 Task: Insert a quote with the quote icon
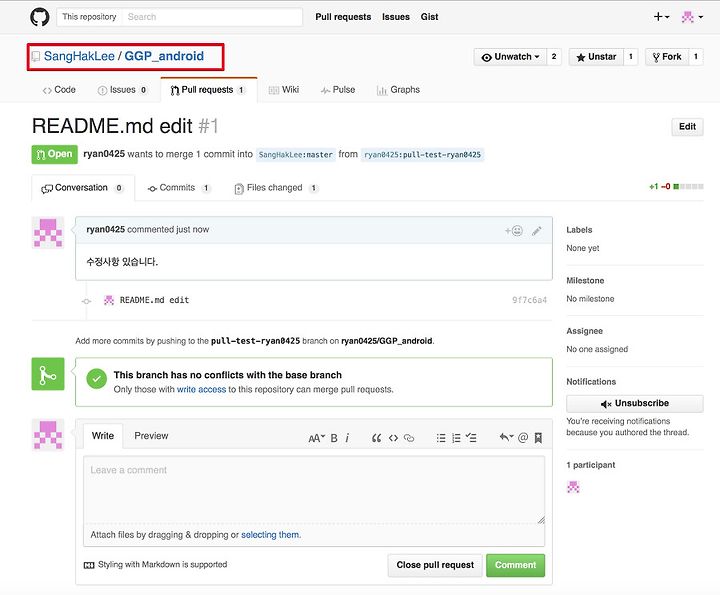(x=376, y=438)
